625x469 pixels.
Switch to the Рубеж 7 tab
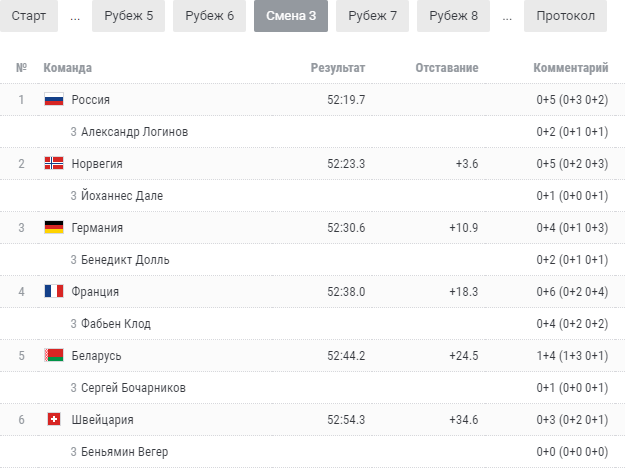click(x=372, y=16)
